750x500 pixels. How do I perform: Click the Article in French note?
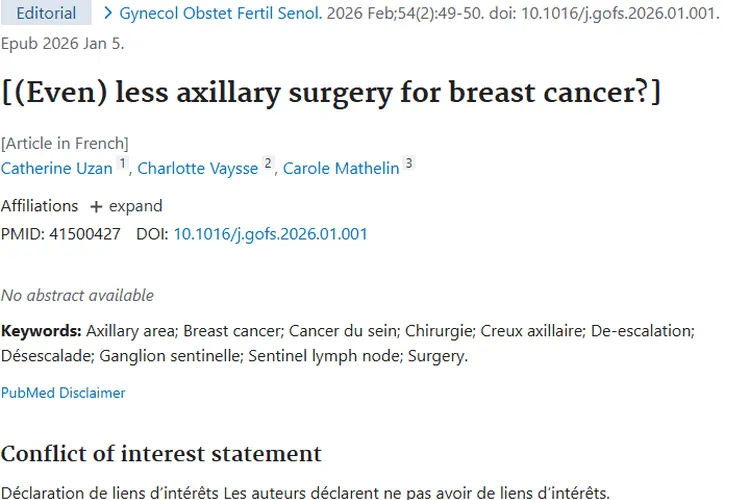coord(65,143)
